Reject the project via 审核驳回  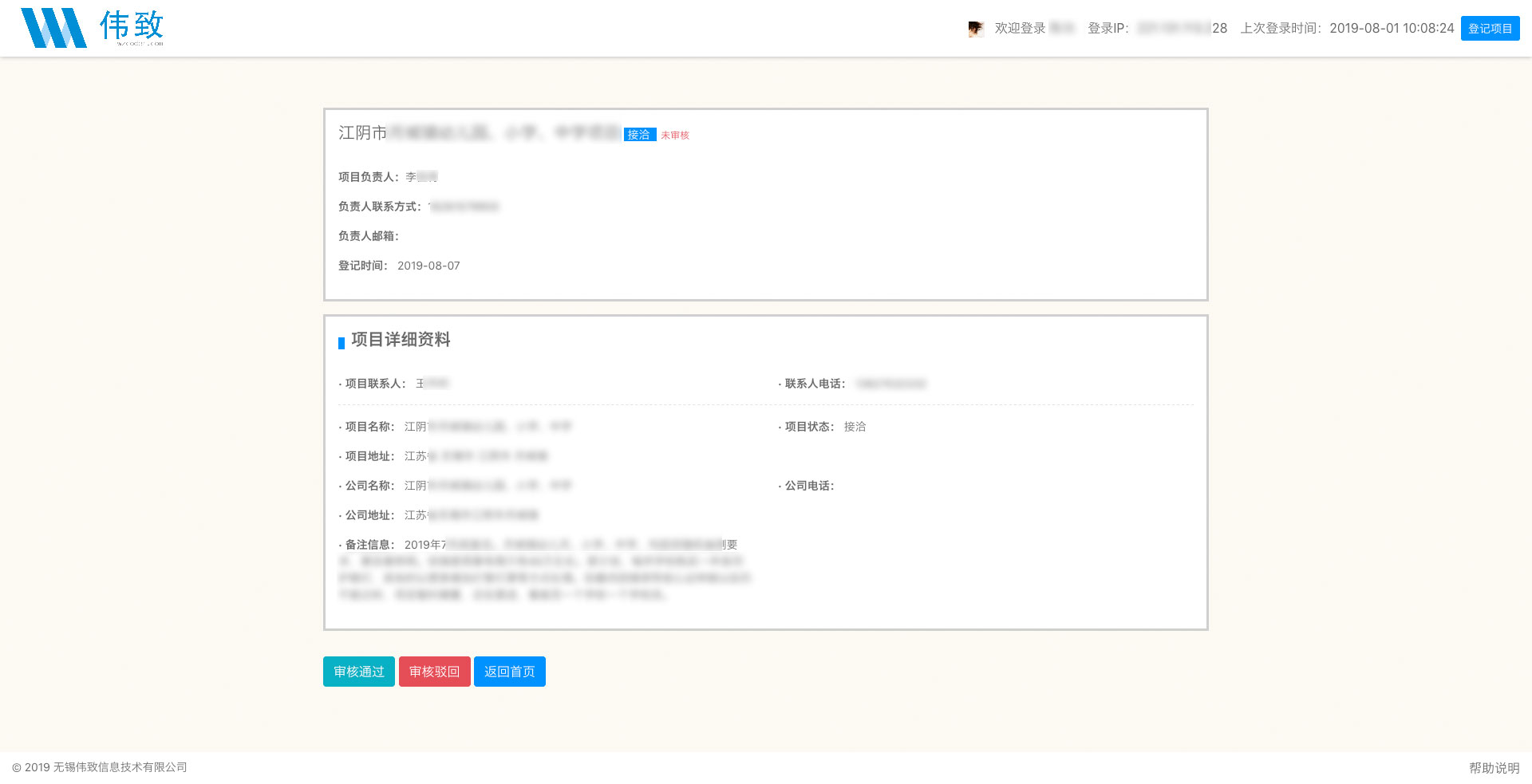click(x=435, y=672)
